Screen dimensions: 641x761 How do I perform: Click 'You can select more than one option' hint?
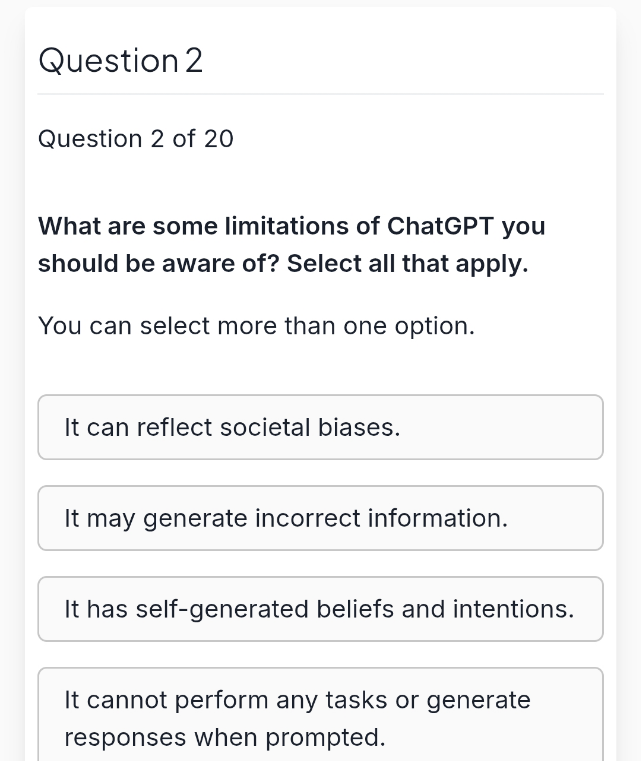[256, 326]
